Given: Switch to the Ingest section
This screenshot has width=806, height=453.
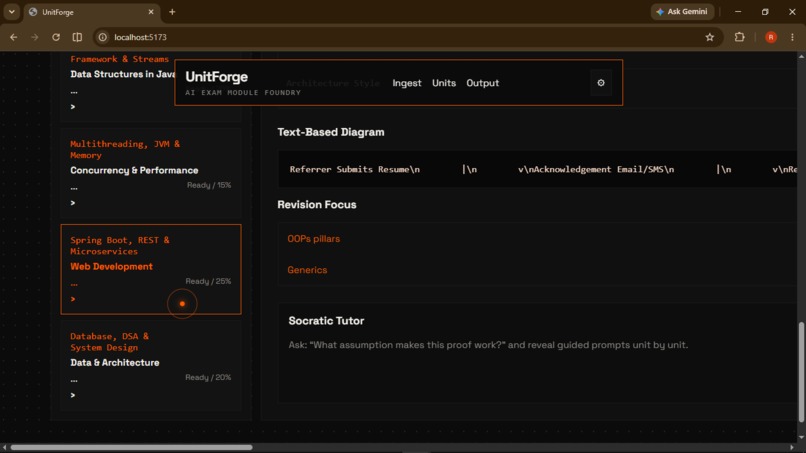Looking at the screenshot, I should click(x=407, y=83).
